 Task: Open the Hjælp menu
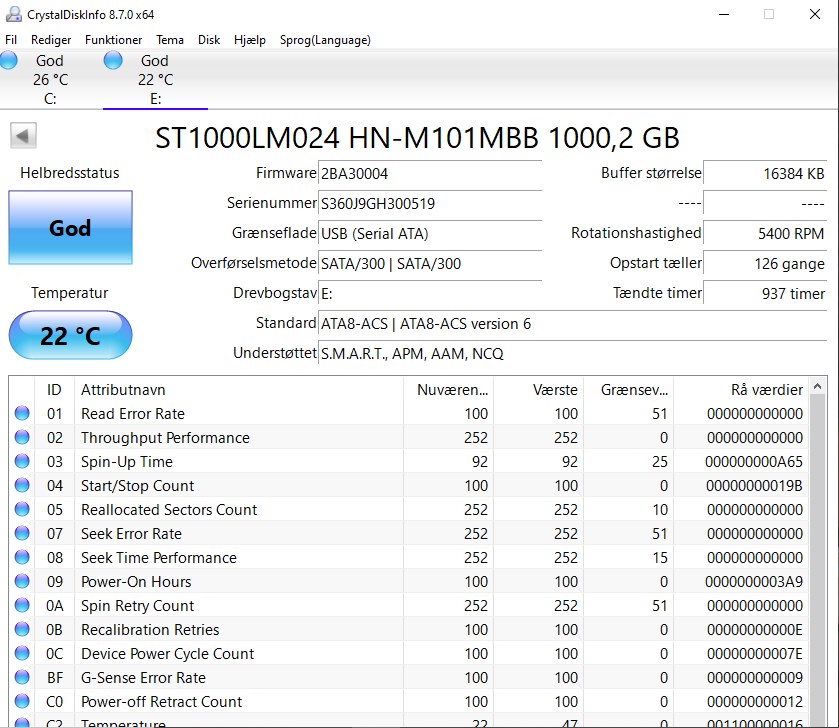point(250,40)
